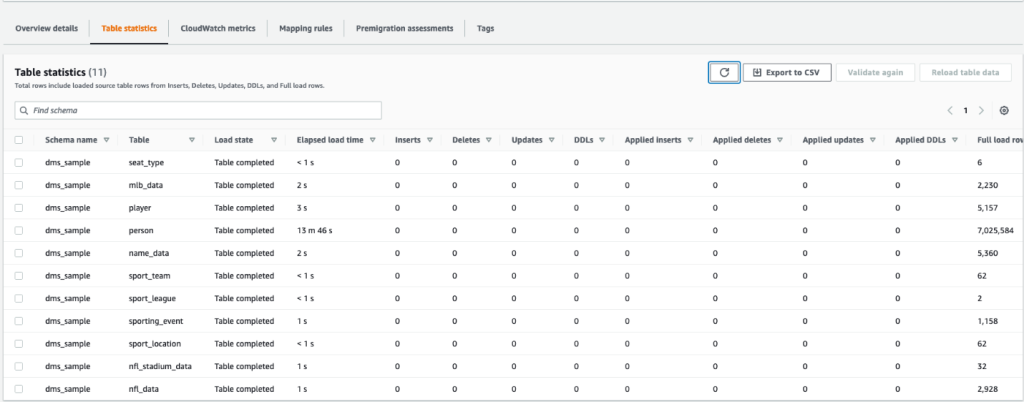Sort by Deletes column arrow
Viewport: 1024px width, 402px height.
pyautogui.click(x=488, y=140)
